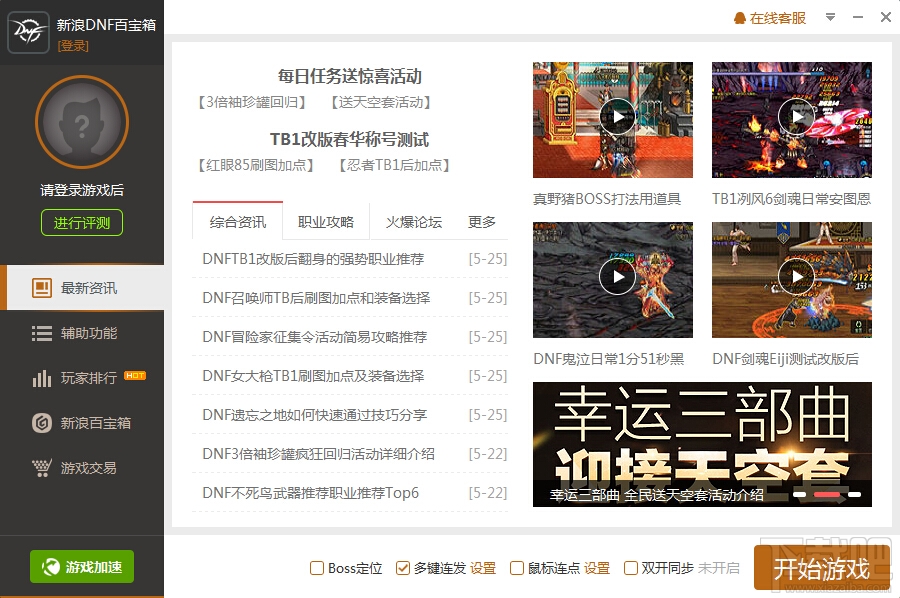Click the 在线客服 bell icon
Screen dimensions: 900x598
[x=739, y=18]
